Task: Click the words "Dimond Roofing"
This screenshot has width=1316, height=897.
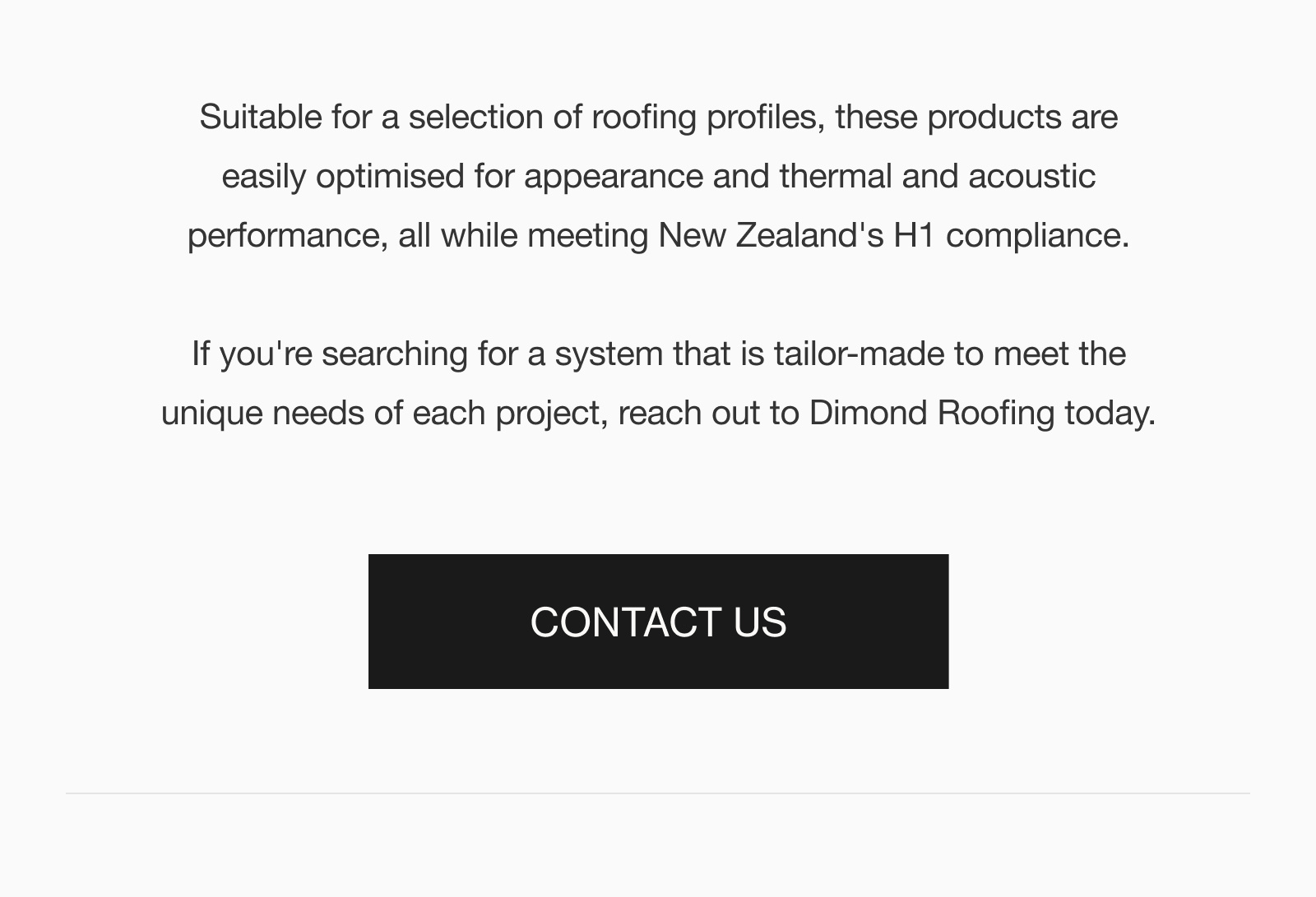Action: 931,413
